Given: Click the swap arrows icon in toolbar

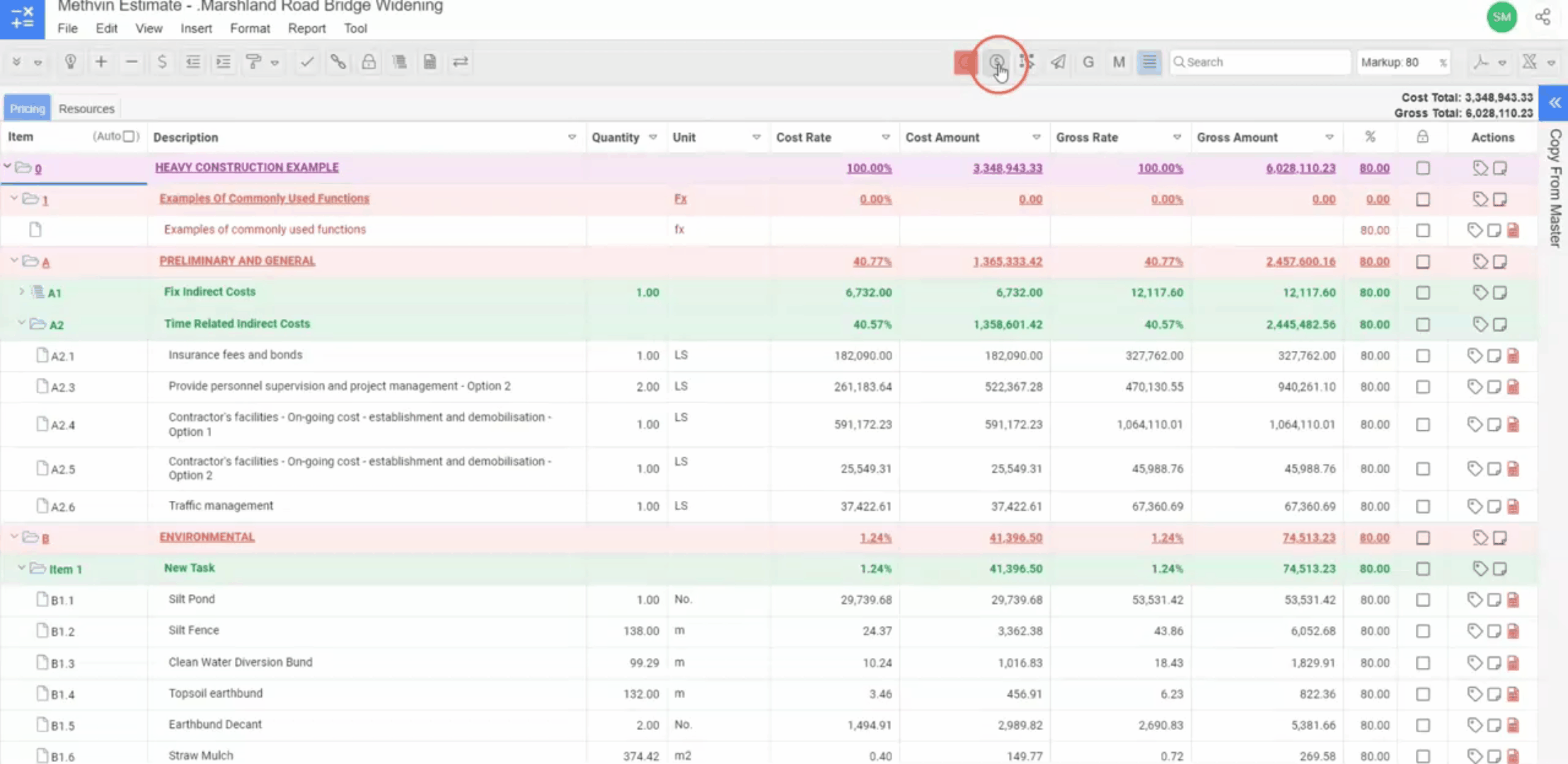Looking at the screenshot, I should (x=461, y=62).
